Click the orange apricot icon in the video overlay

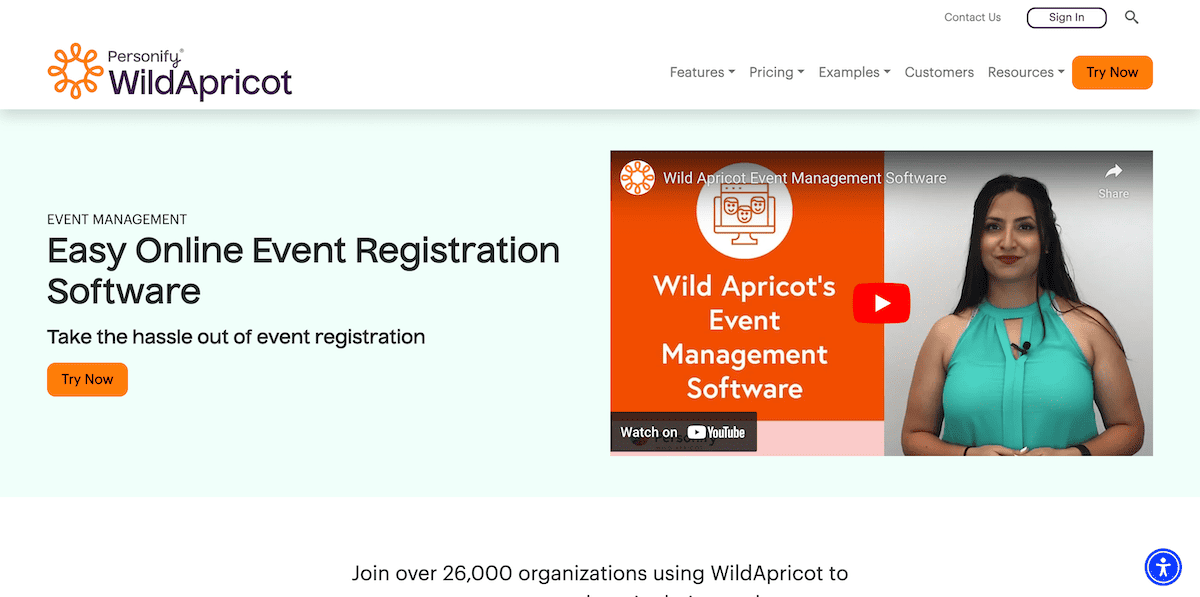click(x=636, y=177)
